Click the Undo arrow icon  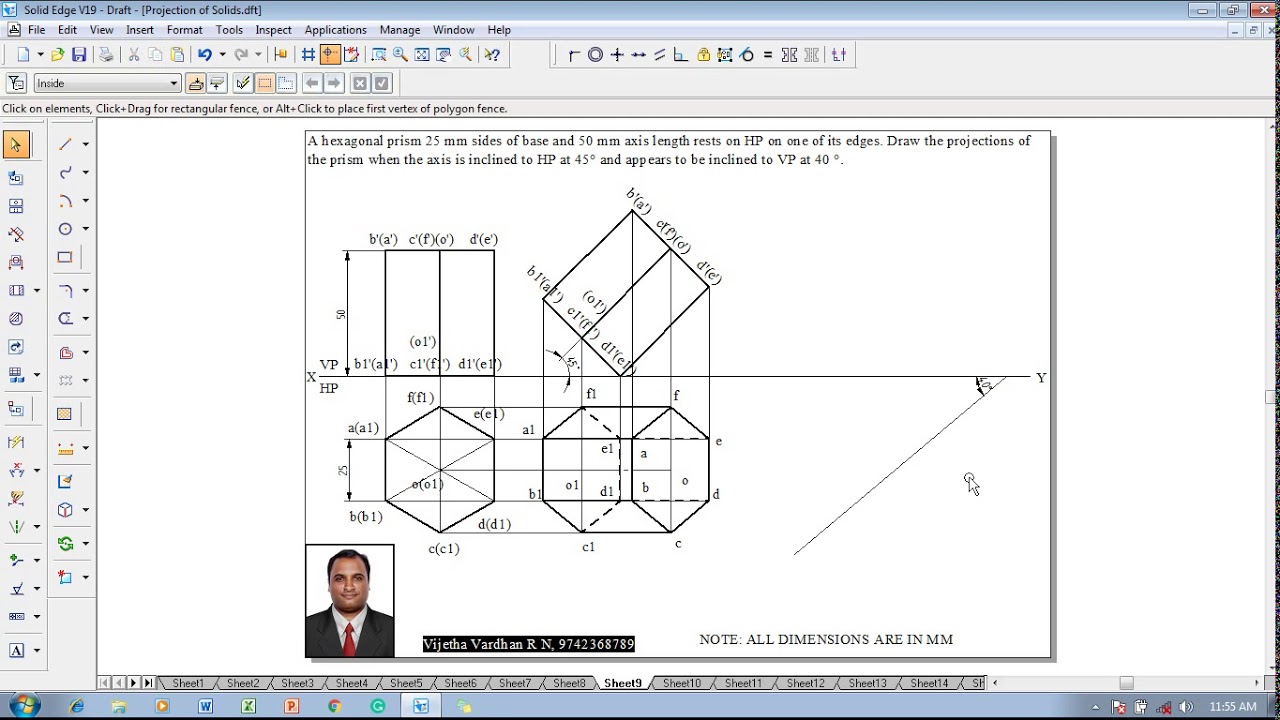205,55
